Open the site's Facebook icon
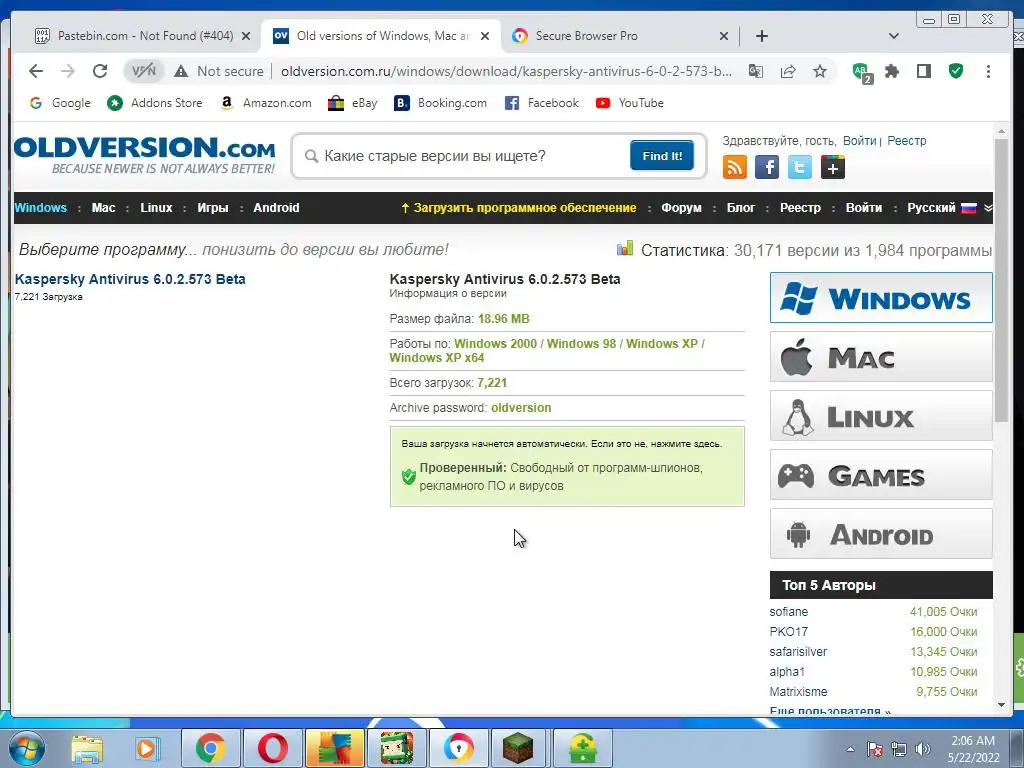 (767, 167)
